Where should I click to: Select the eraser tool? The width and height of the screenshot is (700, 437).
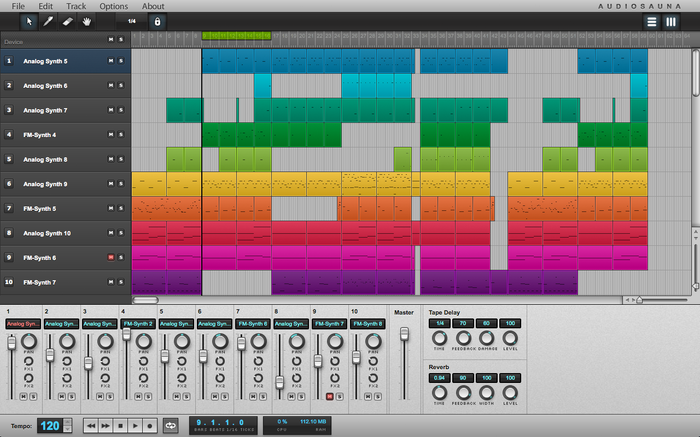point(68,20)
